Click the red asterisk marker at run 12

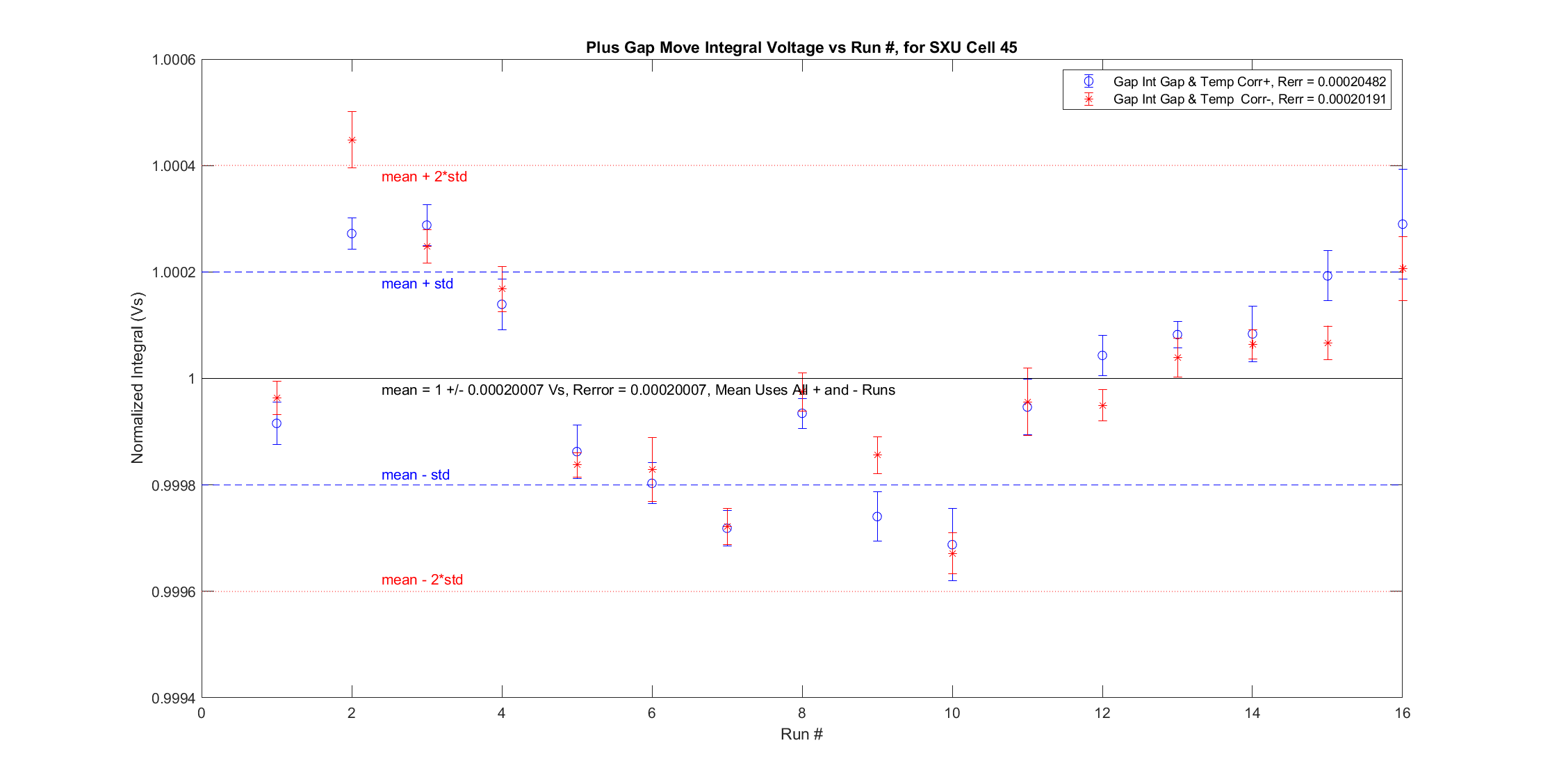pyautogui.click(x=1102, y=405)
